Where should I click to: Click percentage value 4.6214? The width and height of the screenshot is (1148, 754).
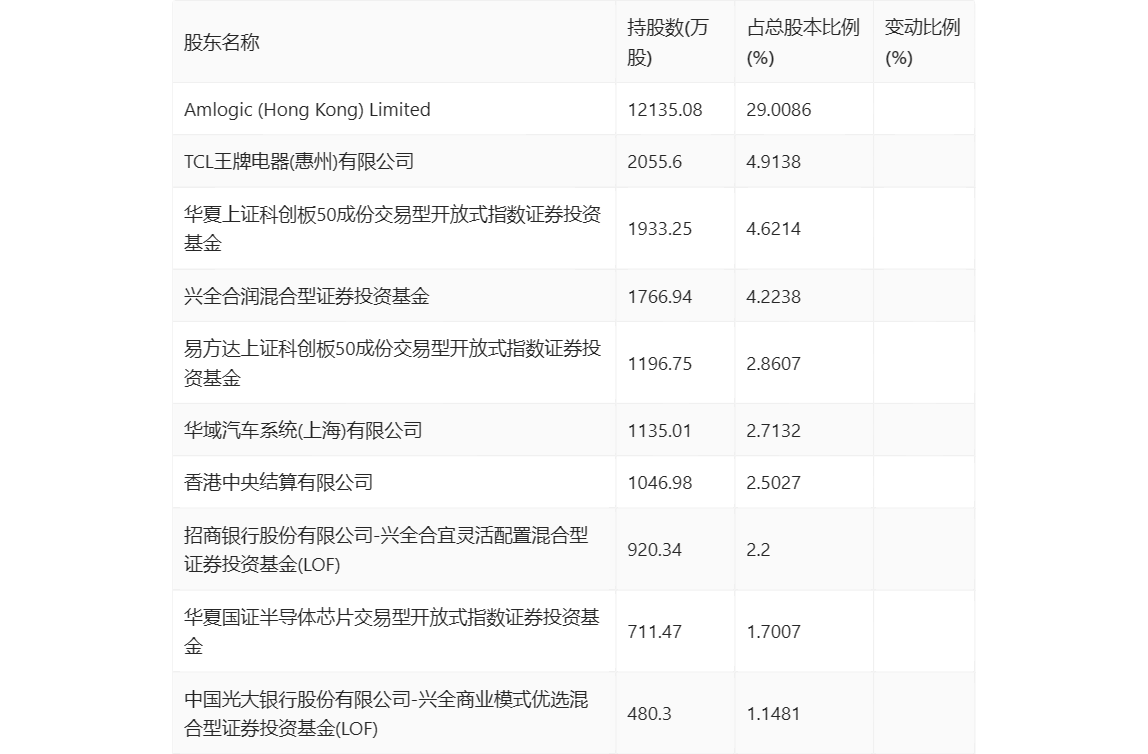pyautogui.click(x=773, y=229)
